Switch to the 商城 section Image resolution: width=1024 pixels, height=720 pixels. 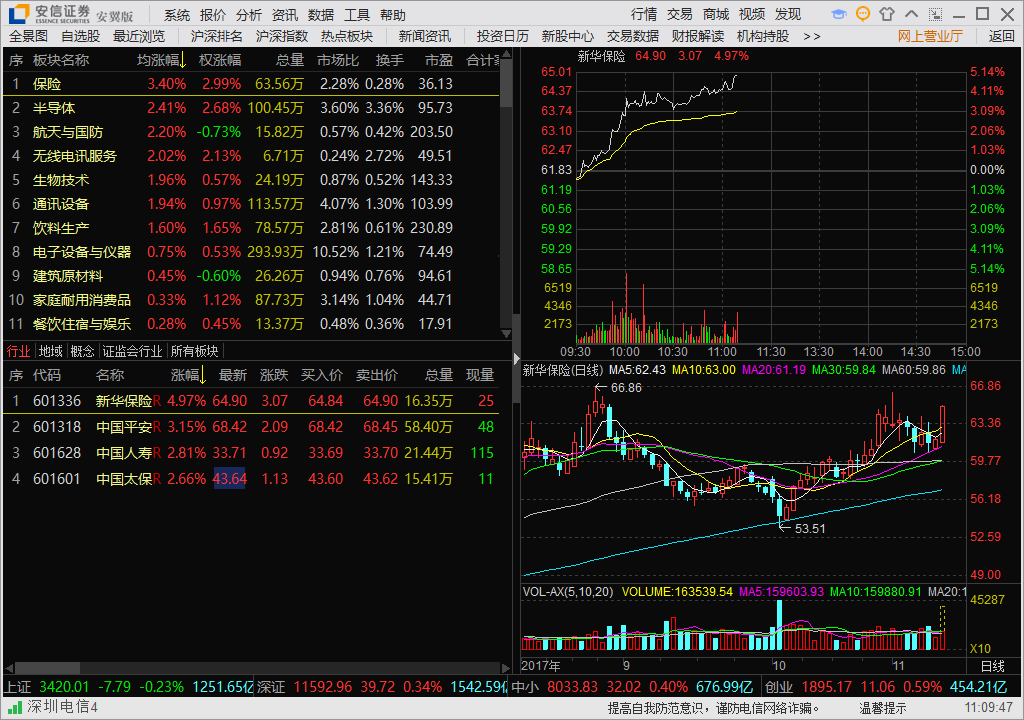(716, 14)
